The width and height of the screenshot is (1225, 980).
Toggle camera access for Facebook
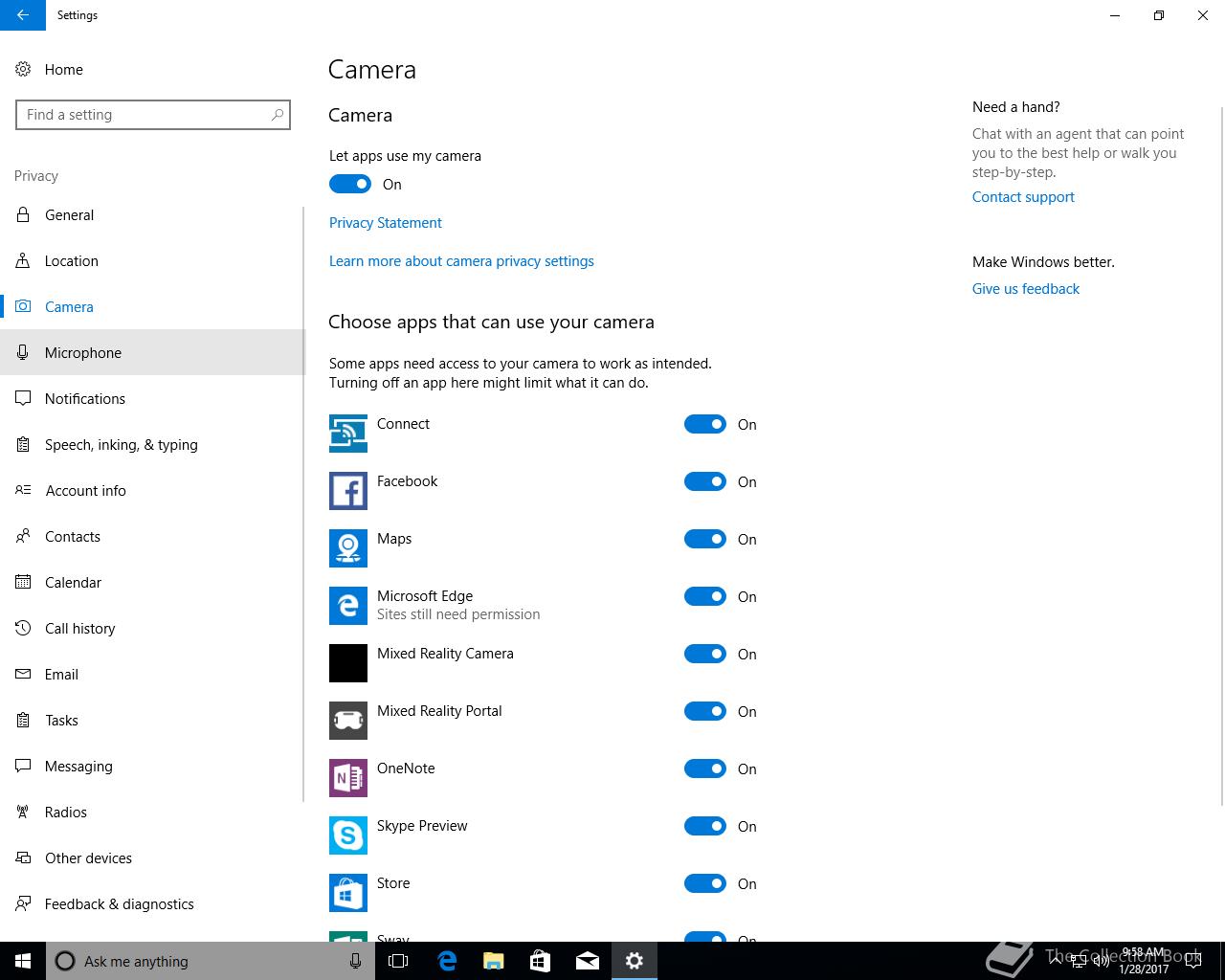point(705,481)
